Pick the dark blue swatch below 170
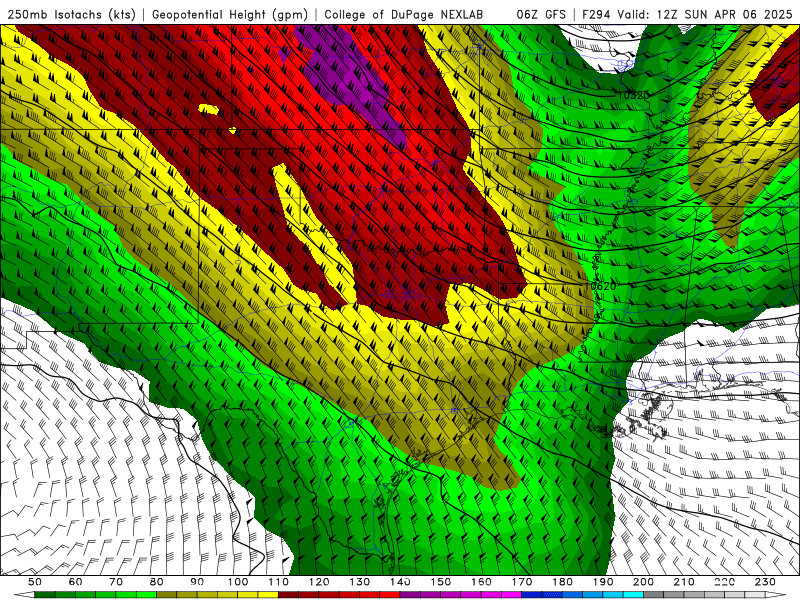Screen dimensions: 800x600 click(x=532, y=594)
